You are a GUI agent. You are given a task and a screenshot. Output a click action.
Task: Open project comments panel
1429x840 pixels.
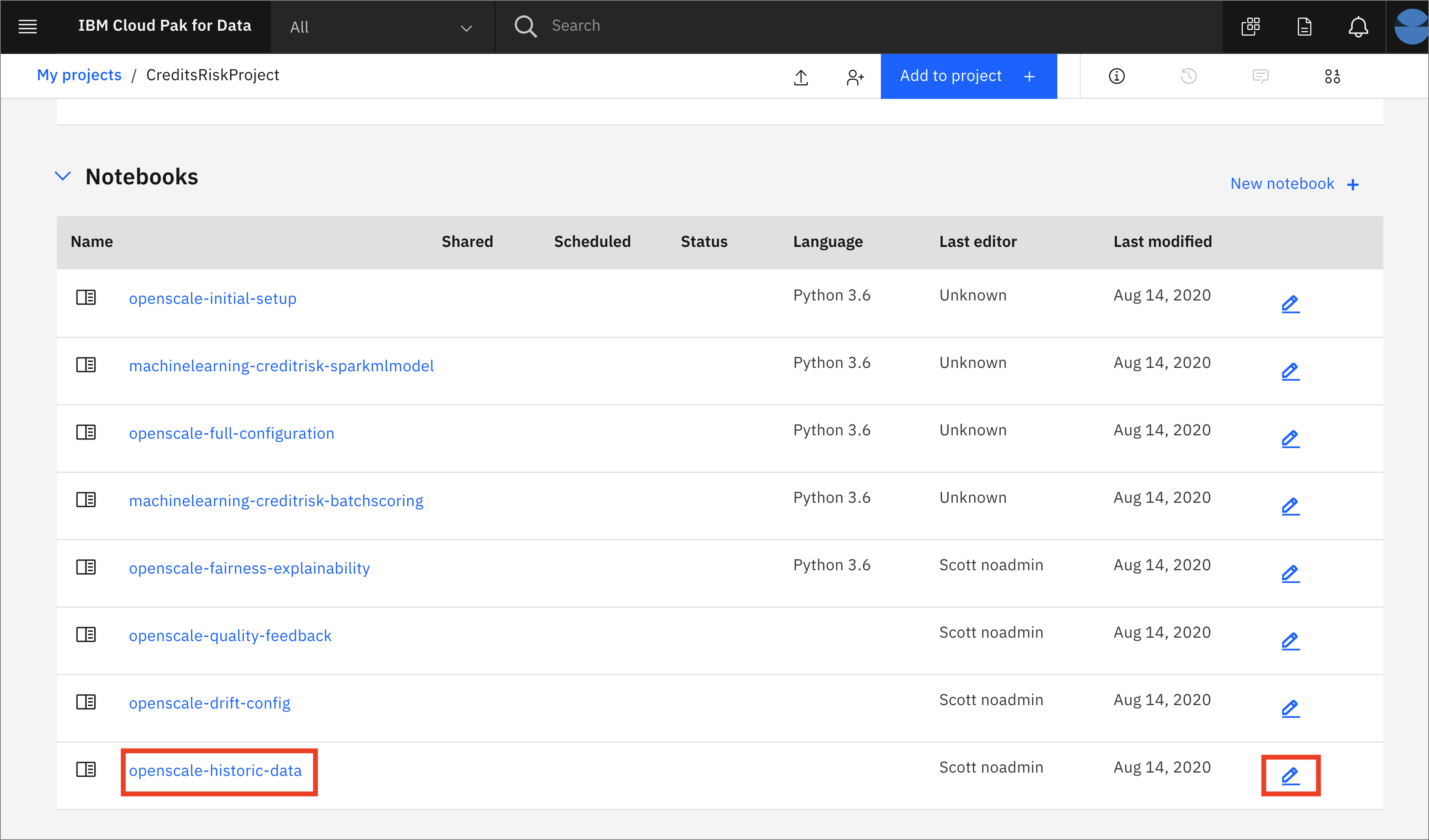pos(1260,76)
